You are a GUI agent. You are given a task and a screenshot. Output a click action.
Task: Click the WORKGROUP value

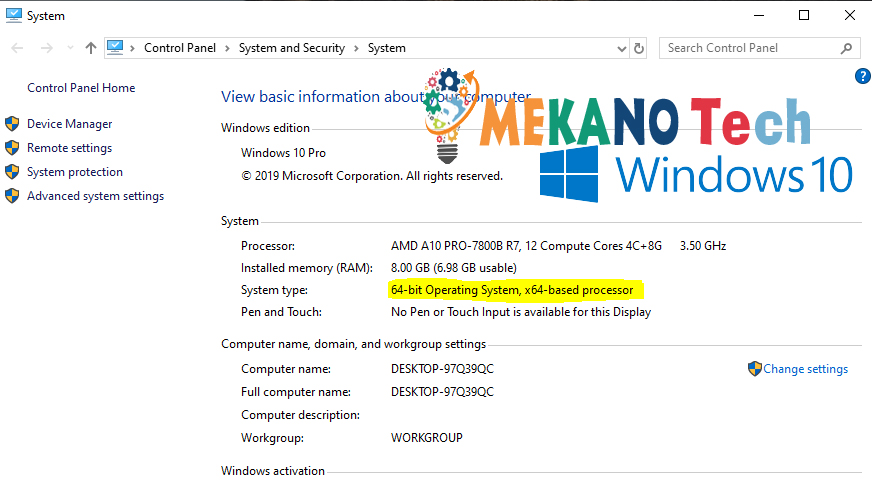coord(427,438)
